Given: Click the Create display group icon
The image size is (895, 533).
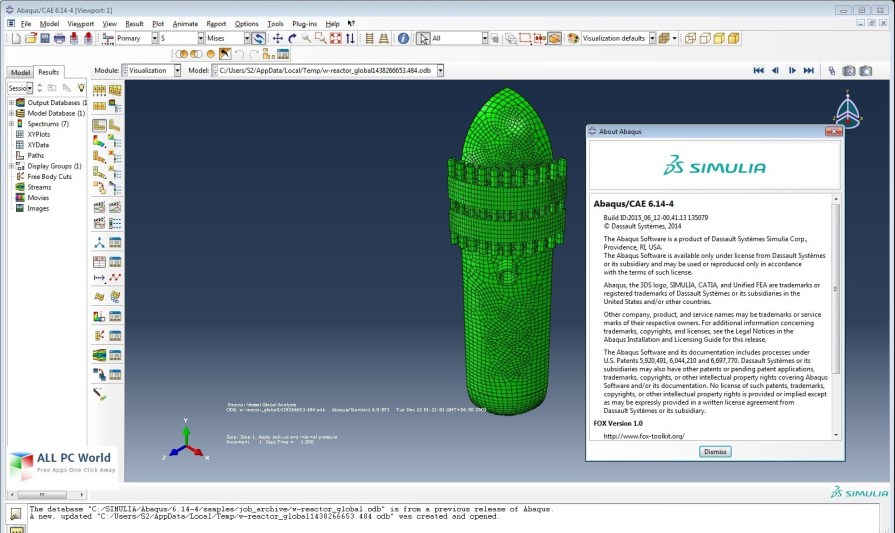Looking at the screenshot, I should tap(268, 54).
